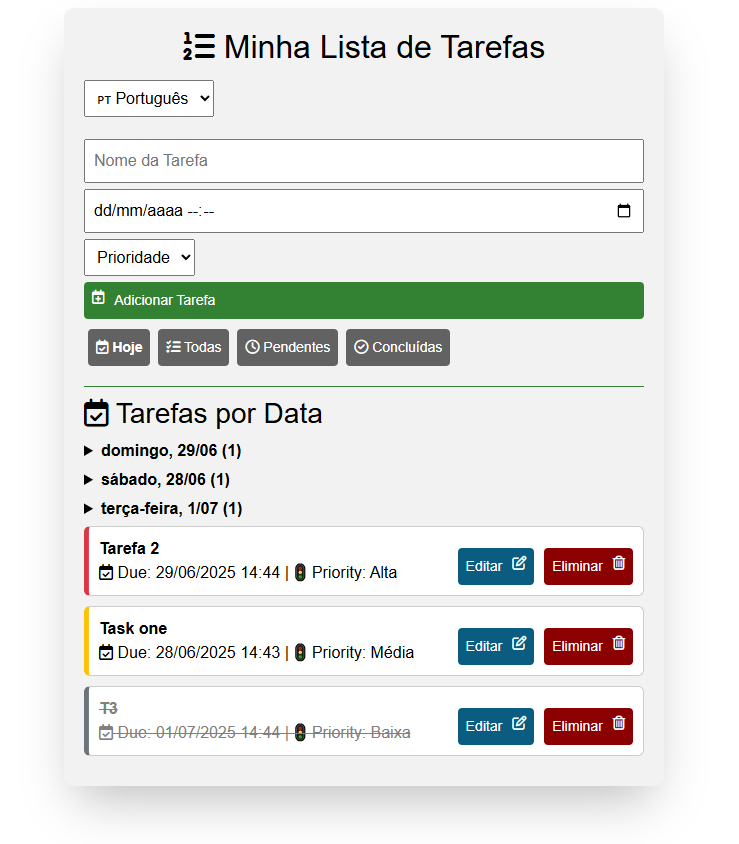
Task: Expand the domingo, 29/06 group
Action: 170,451
